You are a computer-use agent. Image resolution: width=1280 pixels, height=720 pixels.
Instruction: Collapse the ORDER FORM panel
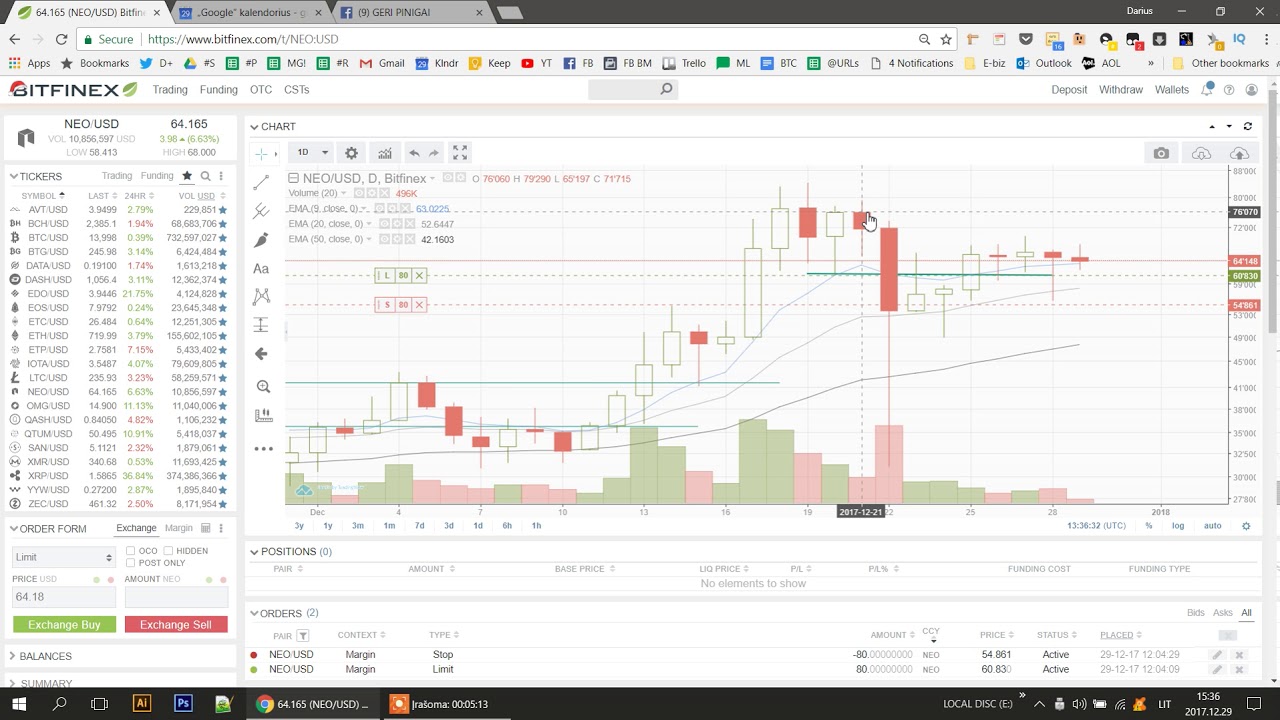[x=14, y=529]
